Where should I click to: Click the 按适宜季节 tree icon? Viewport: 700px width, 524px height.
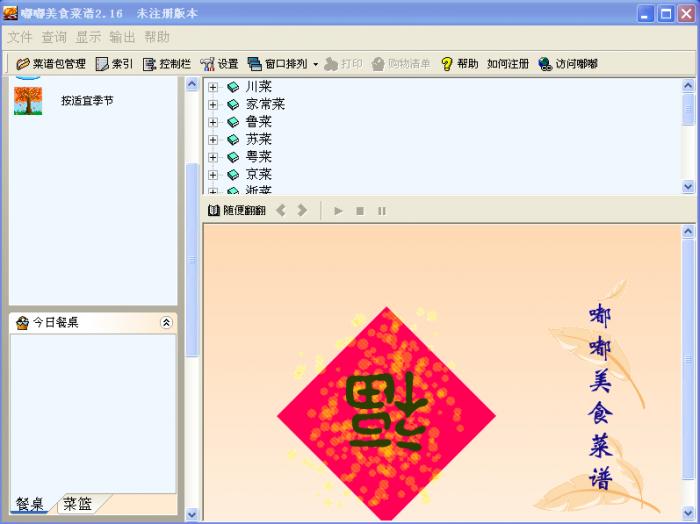click(28, 101)
